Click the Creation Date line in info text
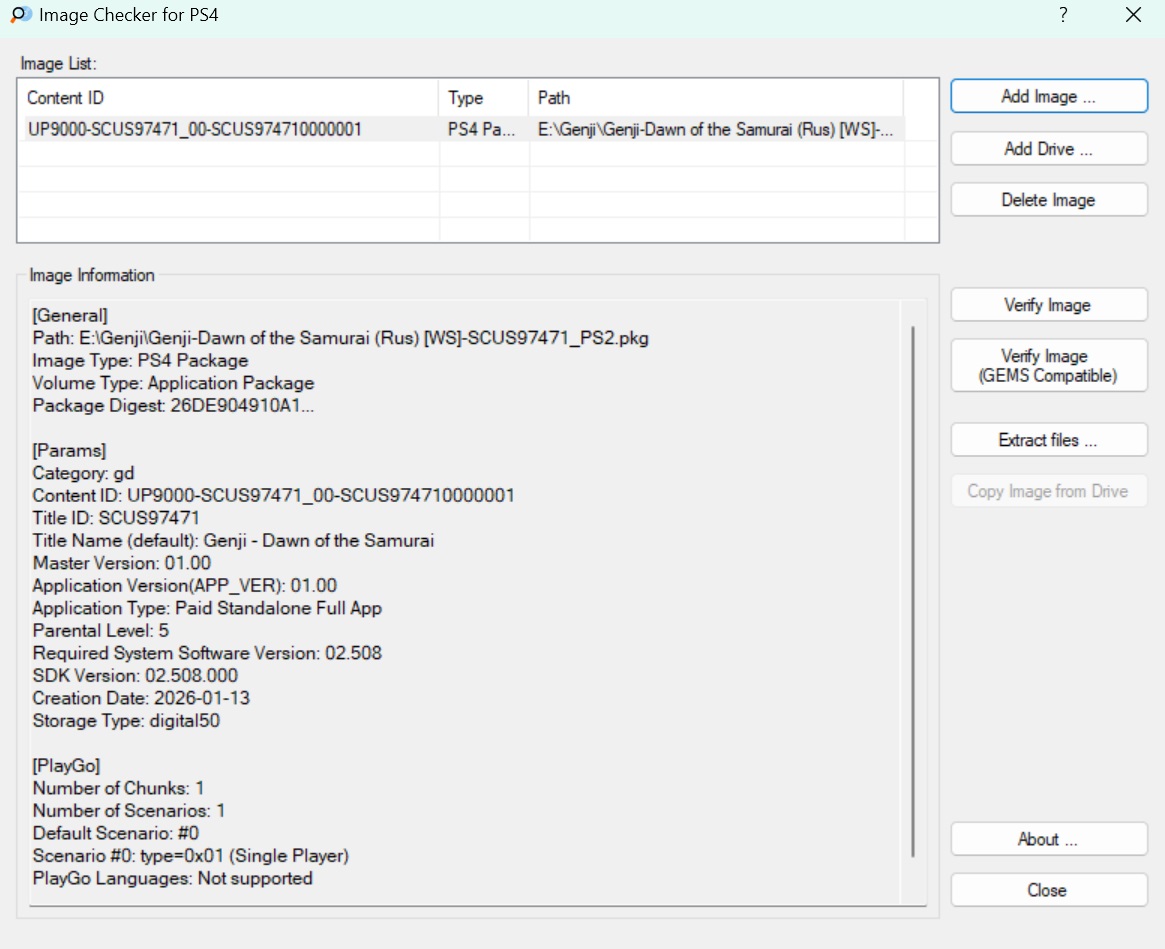1165x949 pixels. (x=139, y=698)
